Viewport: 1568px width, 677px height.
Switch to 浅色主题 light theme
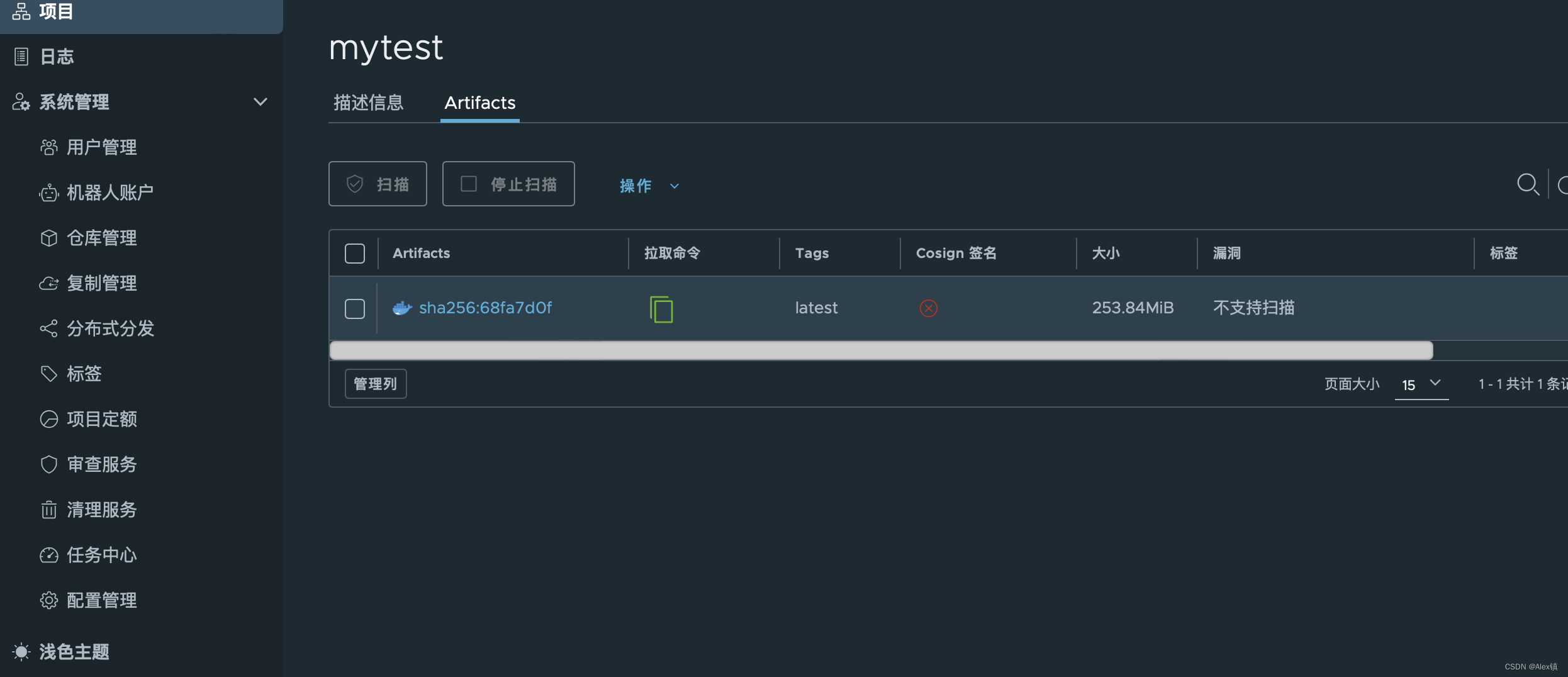[74, 652]
